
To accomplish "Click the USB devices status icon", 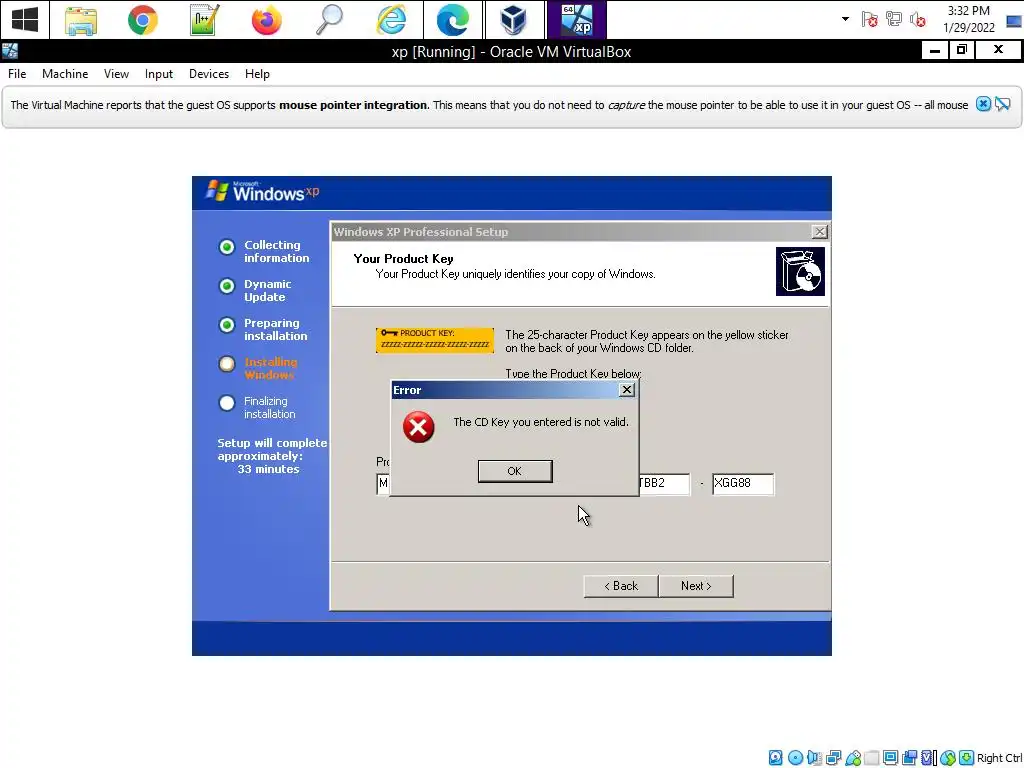I will point(853,758).
